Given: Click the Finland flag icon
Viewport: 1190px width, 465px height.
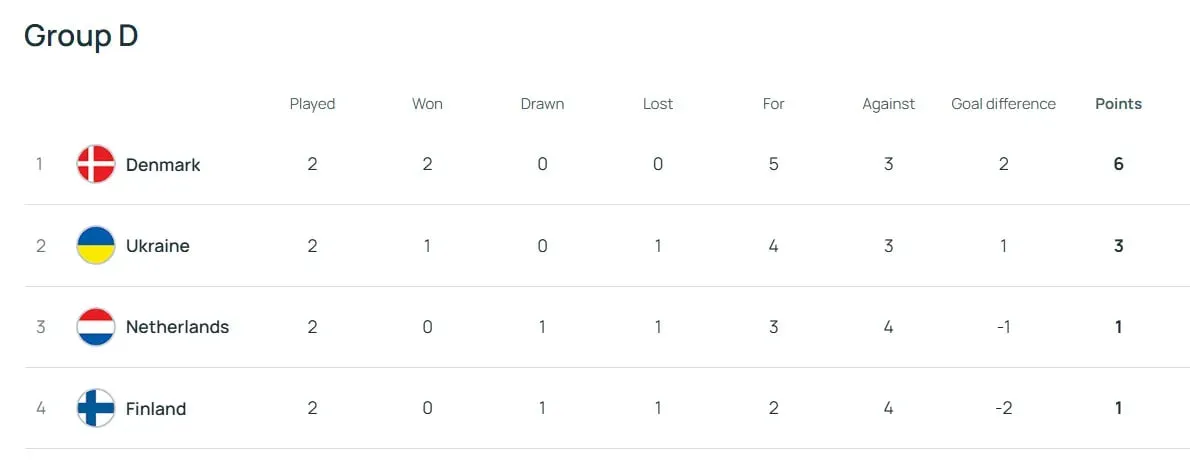Looking at the screenshot, I should tap(96, 408).
